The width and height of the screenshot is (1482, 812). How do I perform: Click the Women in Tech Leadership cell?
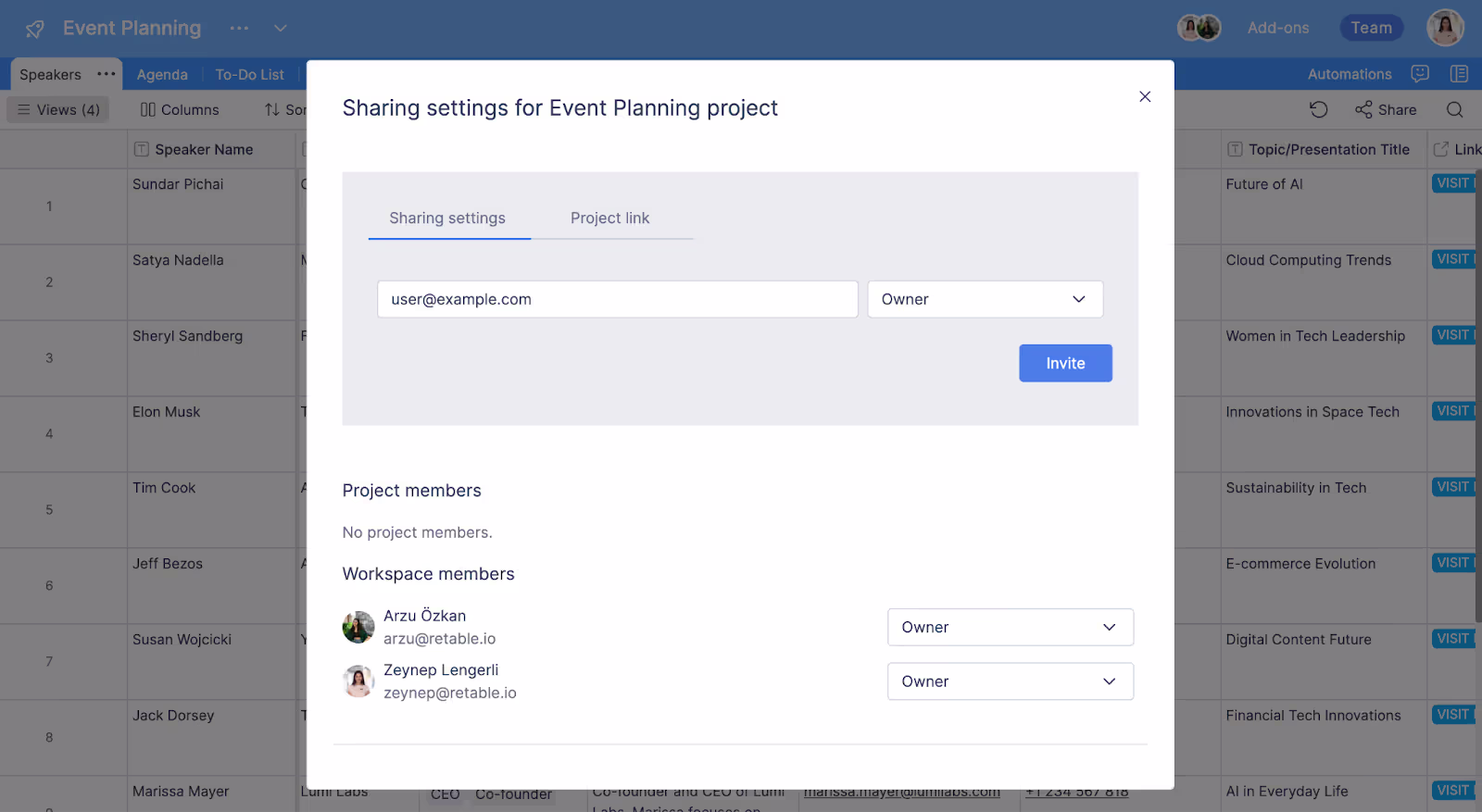[1324, 358]
